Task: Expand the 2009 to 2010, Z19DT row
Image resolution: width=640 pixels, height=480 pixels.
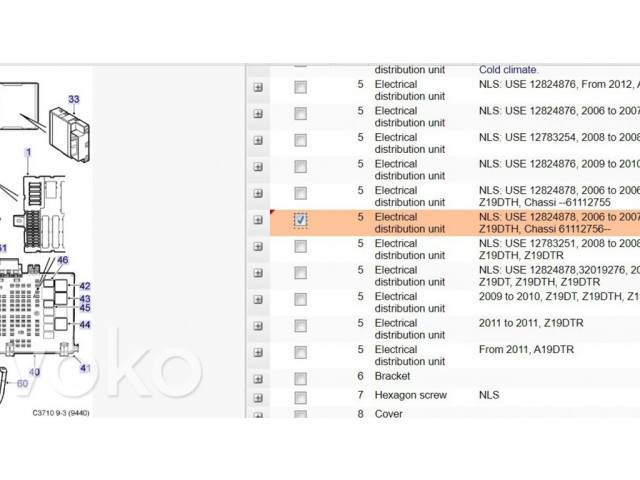Action: click(x=258, y=300)
